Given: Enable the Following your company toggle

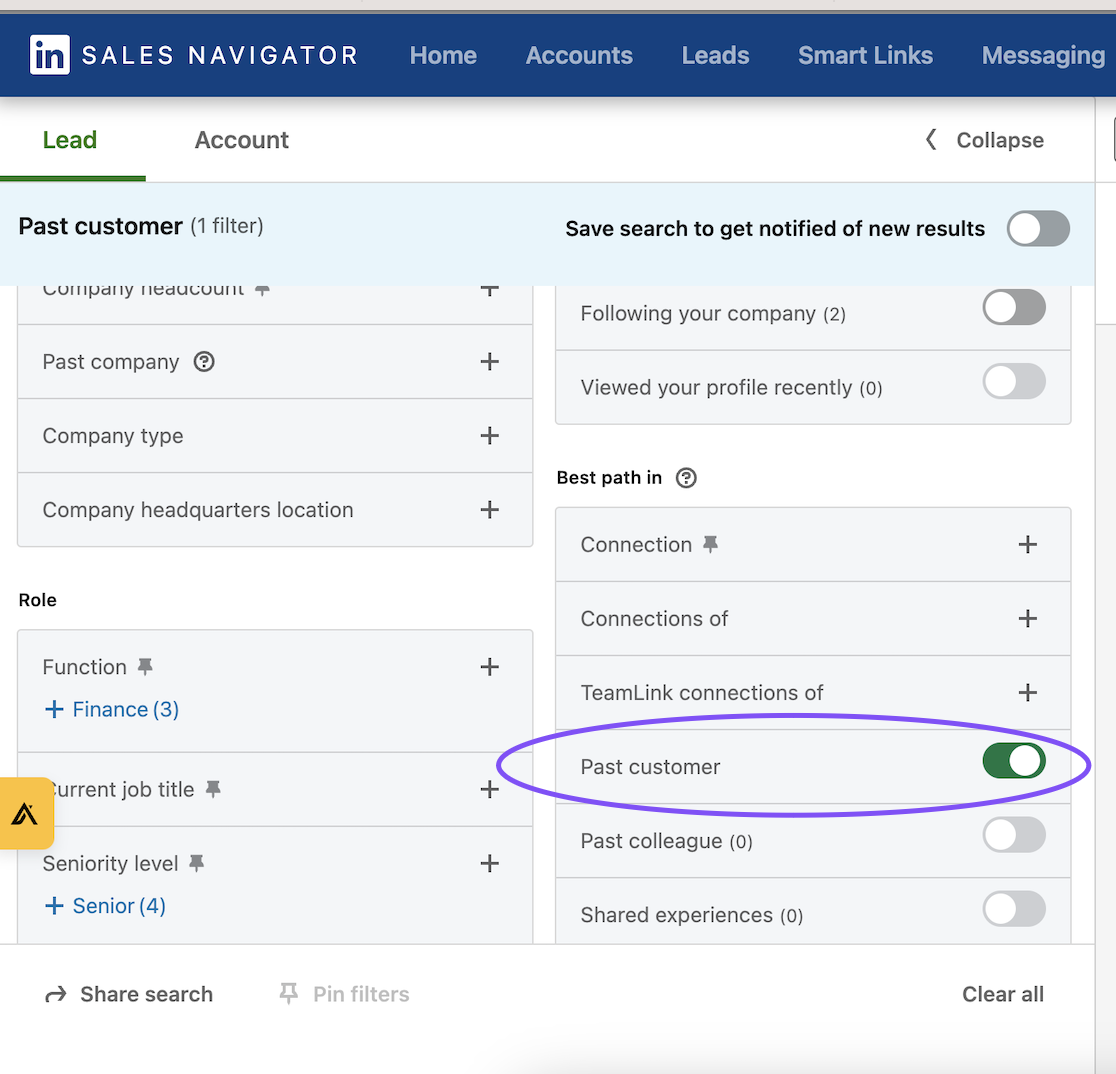Looking at the screenshot, I should coord(1013,307).
